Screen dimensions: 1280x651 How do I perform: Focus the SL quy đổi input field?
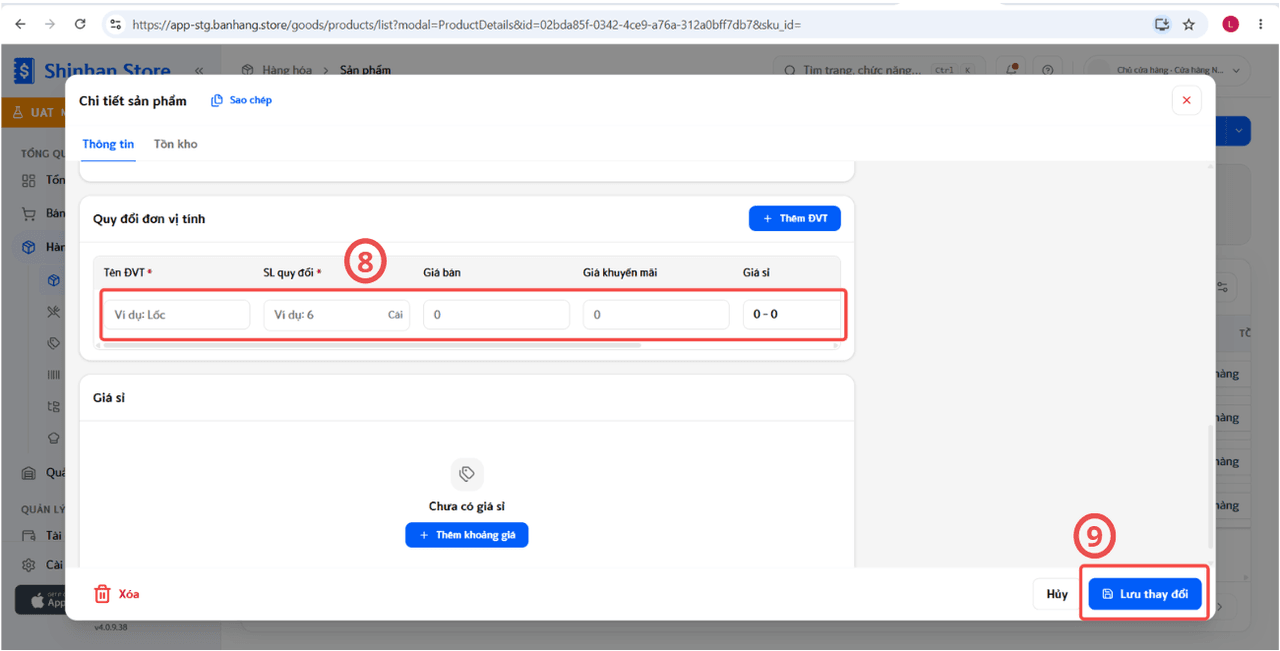pyautogui.click(x=337, y=314)
